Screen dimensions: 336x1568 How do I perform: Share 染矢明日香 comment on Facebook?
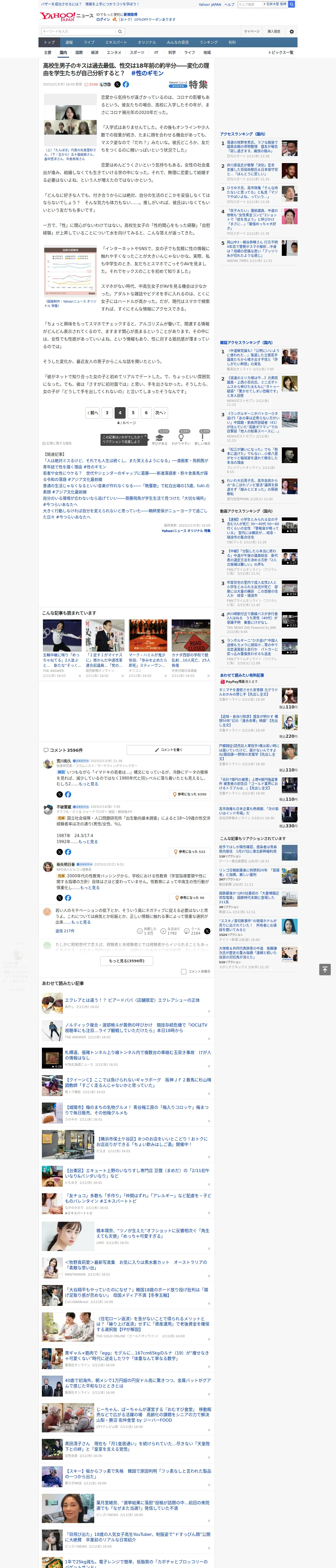click(x=68, y=898)
